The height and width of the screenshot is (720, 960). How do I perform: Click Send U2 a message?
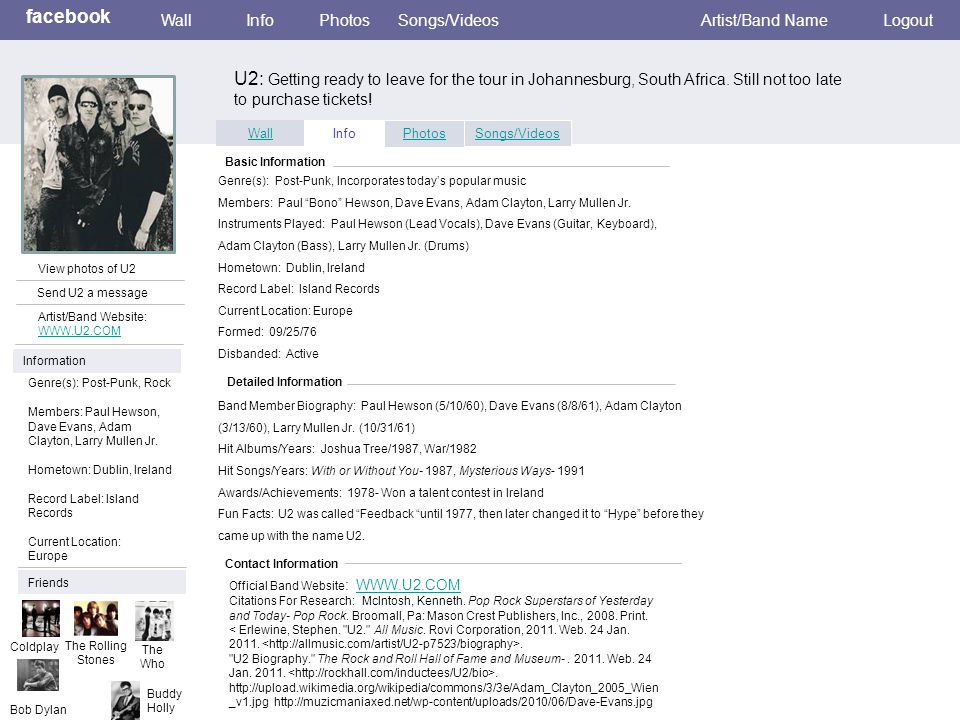coord(92,293)
